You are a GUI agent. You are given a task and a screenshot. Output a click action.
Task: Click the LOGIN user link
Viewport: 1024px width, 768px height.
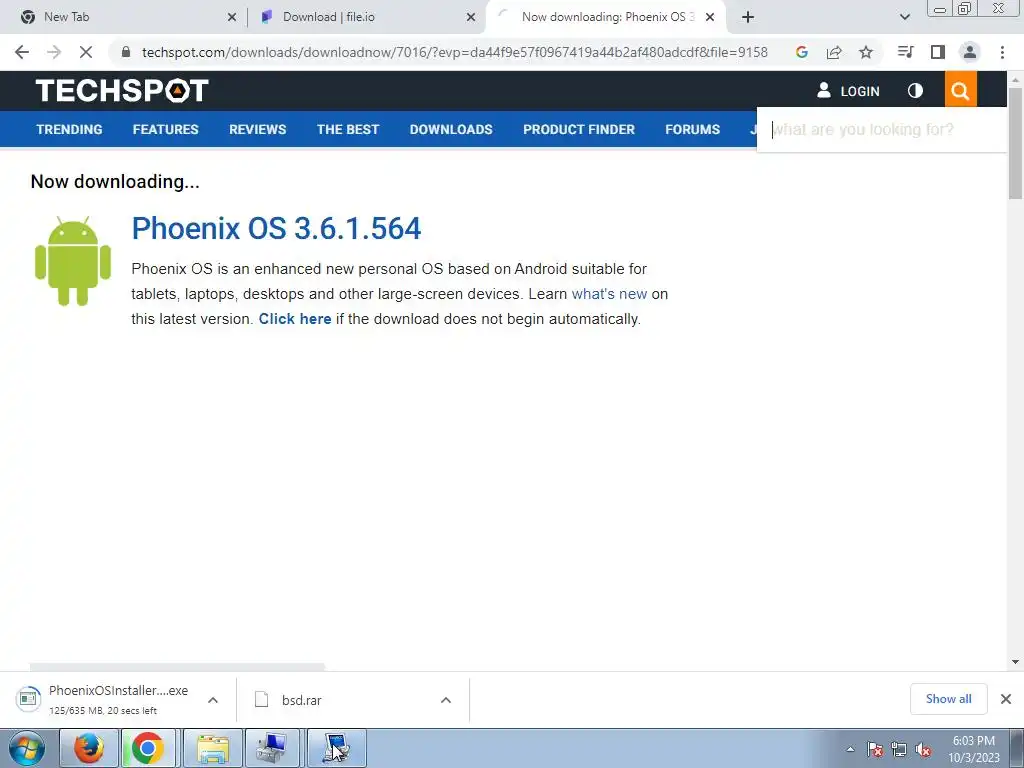pos(848,91)
